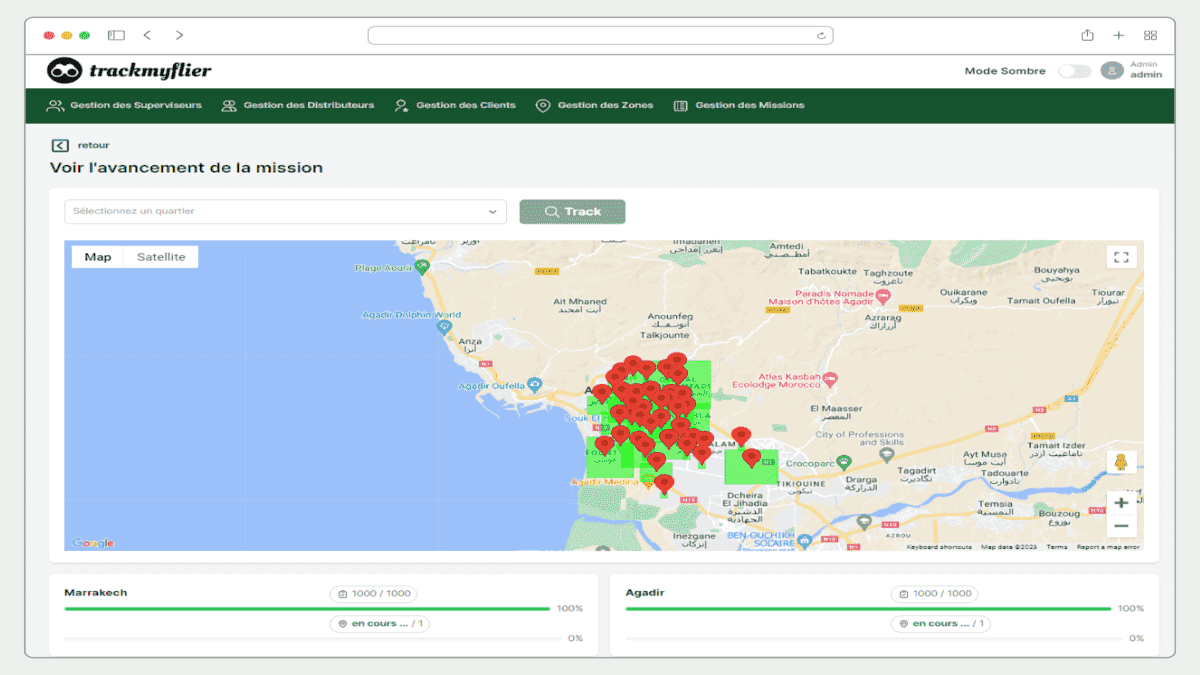Open the browser share menu
This screenshot has height=675, width=1200.
pos(1087,35)
